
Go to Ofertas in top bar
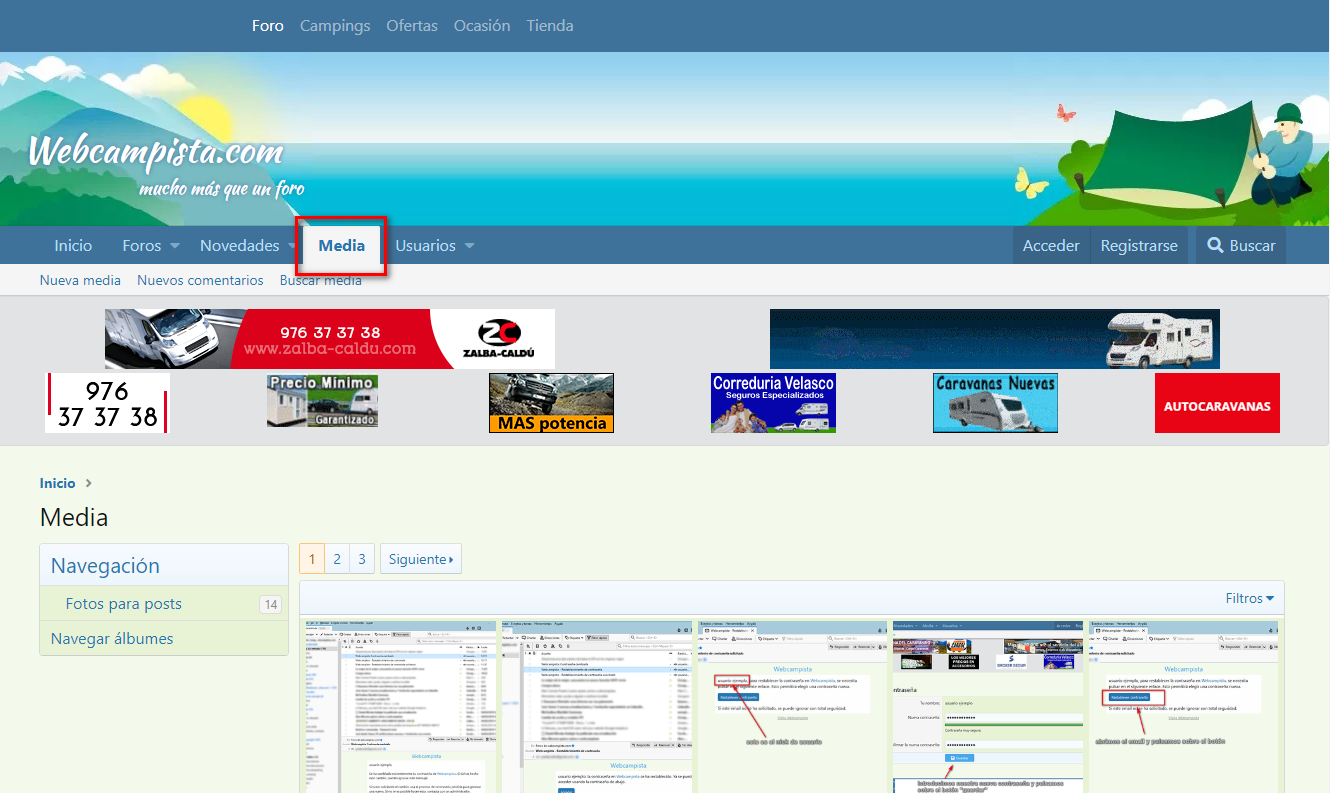[x=412, y=26]
